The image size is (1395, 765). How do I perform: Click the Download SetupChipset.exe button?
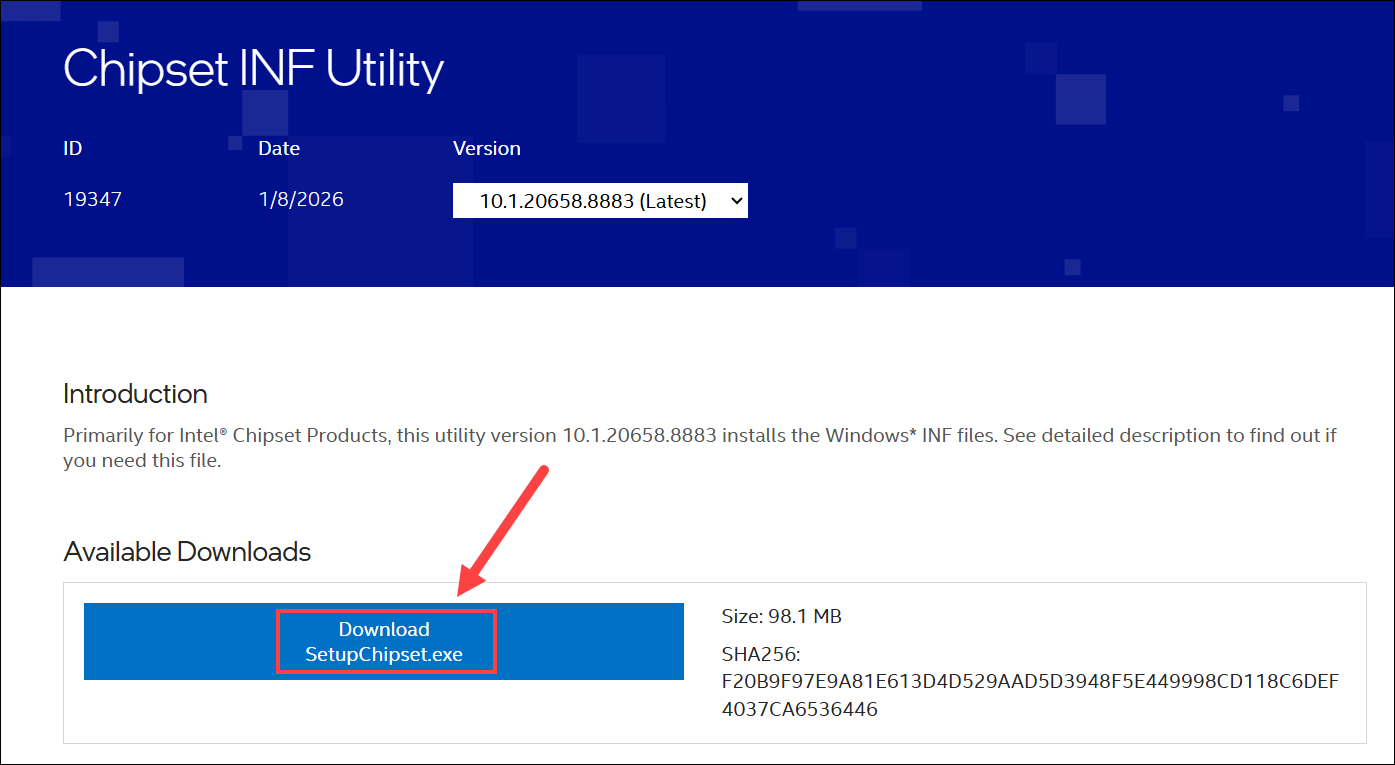pyautogui.click(x=384, y=642)
